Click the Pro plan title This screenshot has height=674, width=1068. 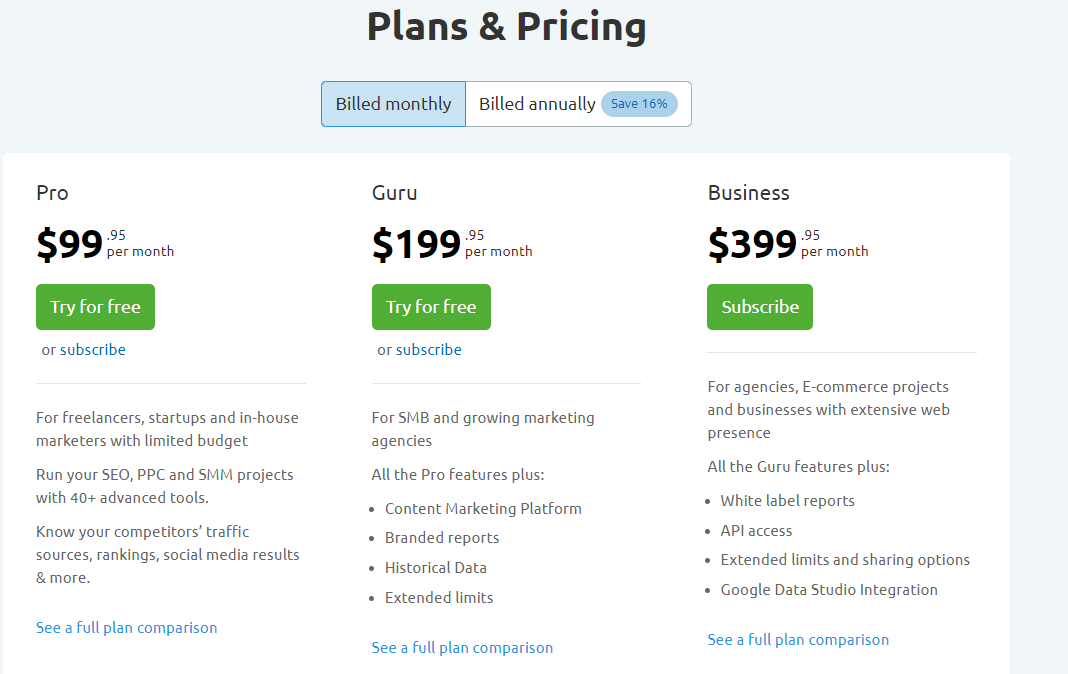[x=52, y=193]
